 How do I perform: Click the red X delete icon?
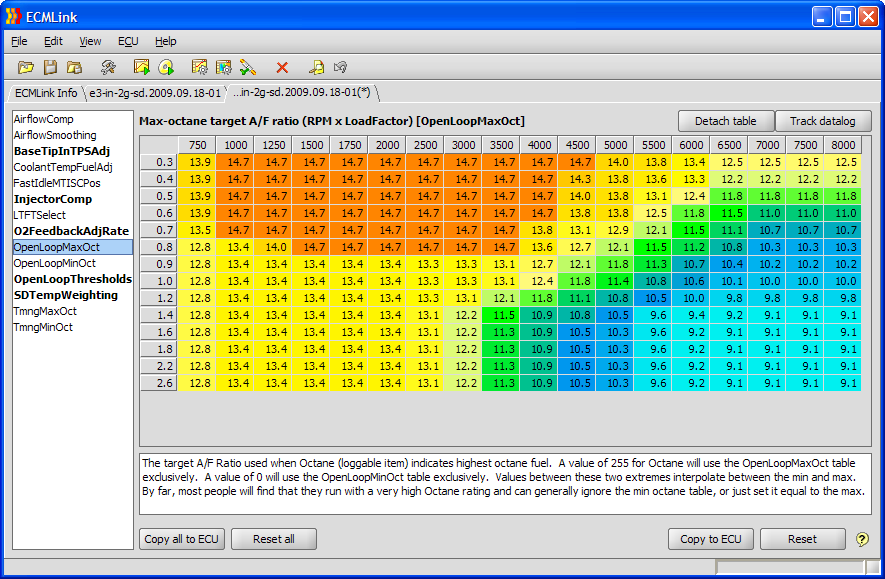point(282,67)
